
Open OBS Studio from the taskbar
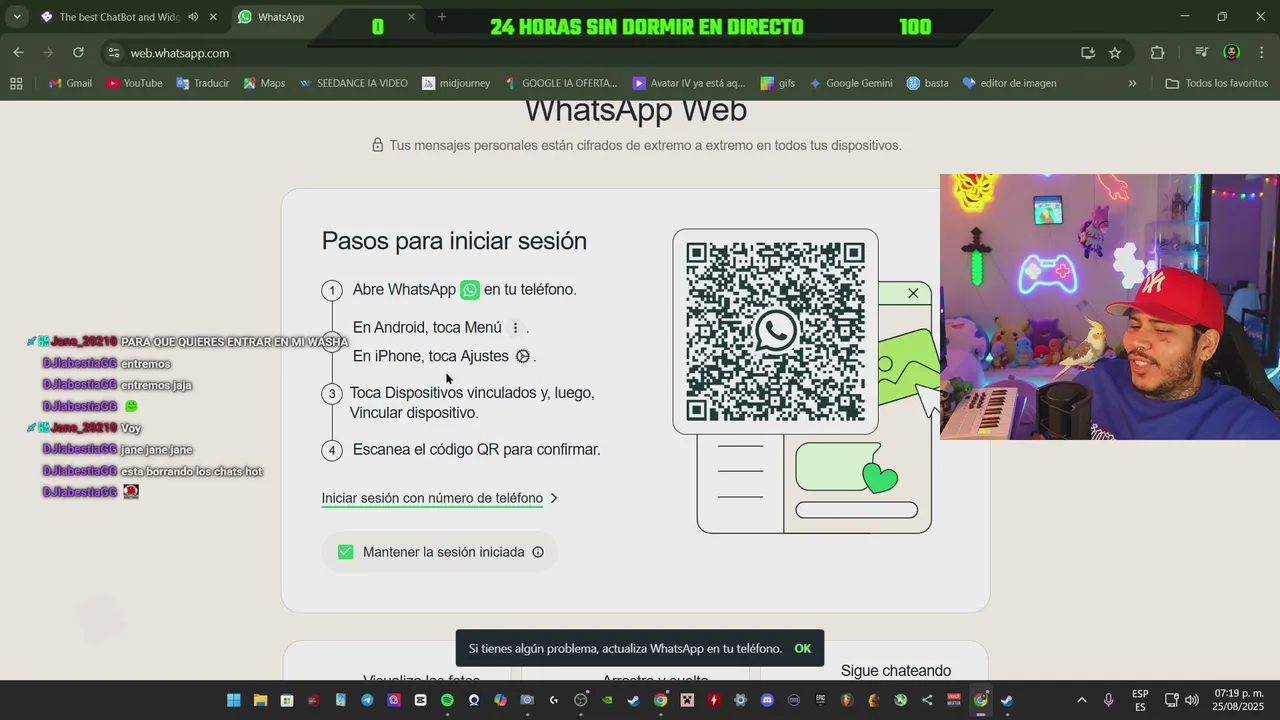(580, 700)
